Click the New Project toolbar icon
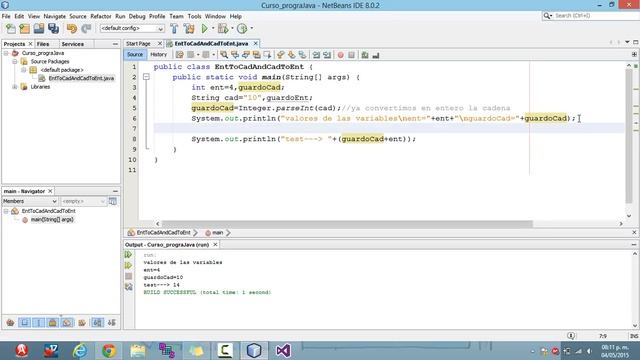 click(24, 29)
